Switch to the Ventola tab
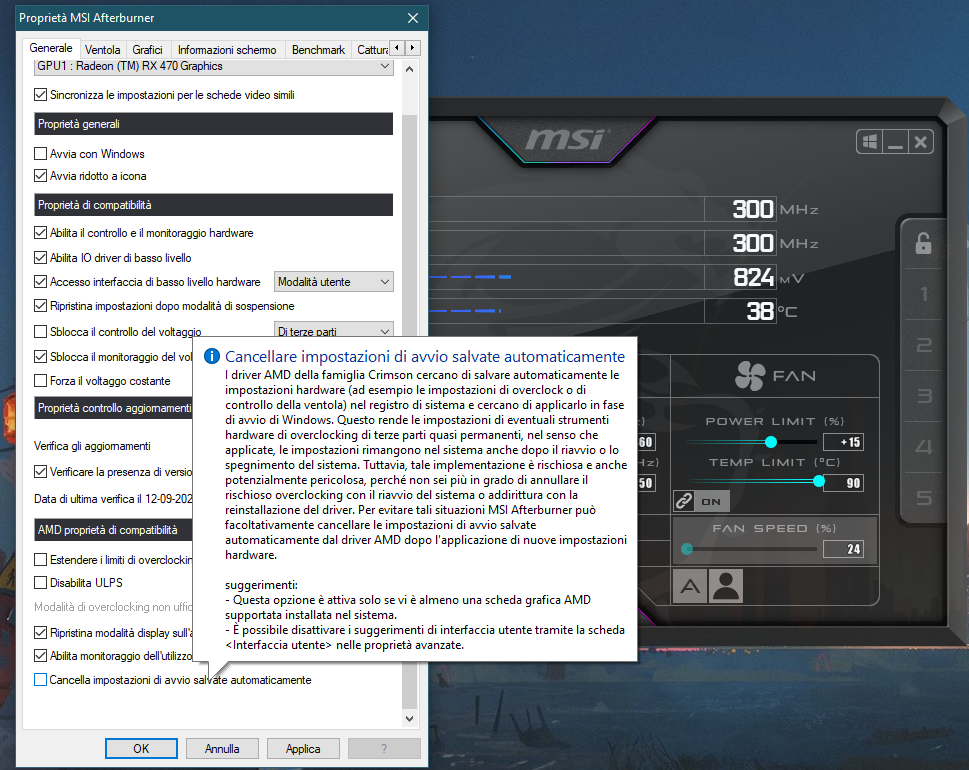Image resolution: width=969 pixels, height=770 pixels. 103,49
